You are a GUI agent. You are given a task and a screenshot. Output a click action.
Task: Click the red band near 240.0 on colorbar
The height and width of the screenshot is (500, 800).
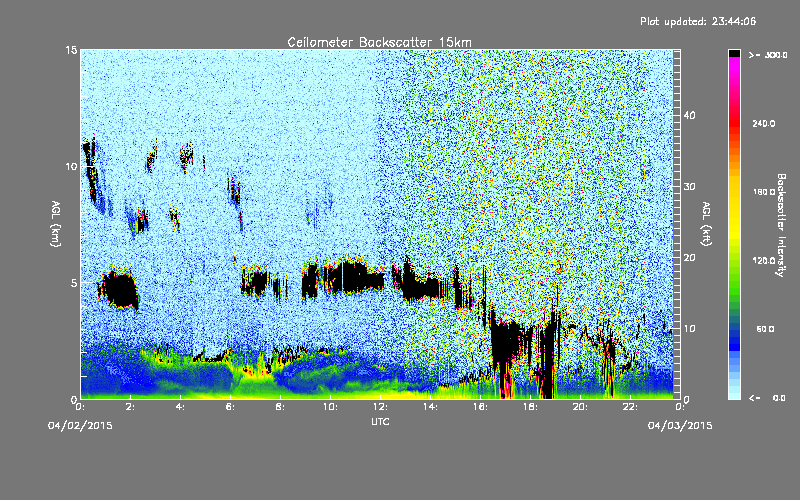coord(734,123)
